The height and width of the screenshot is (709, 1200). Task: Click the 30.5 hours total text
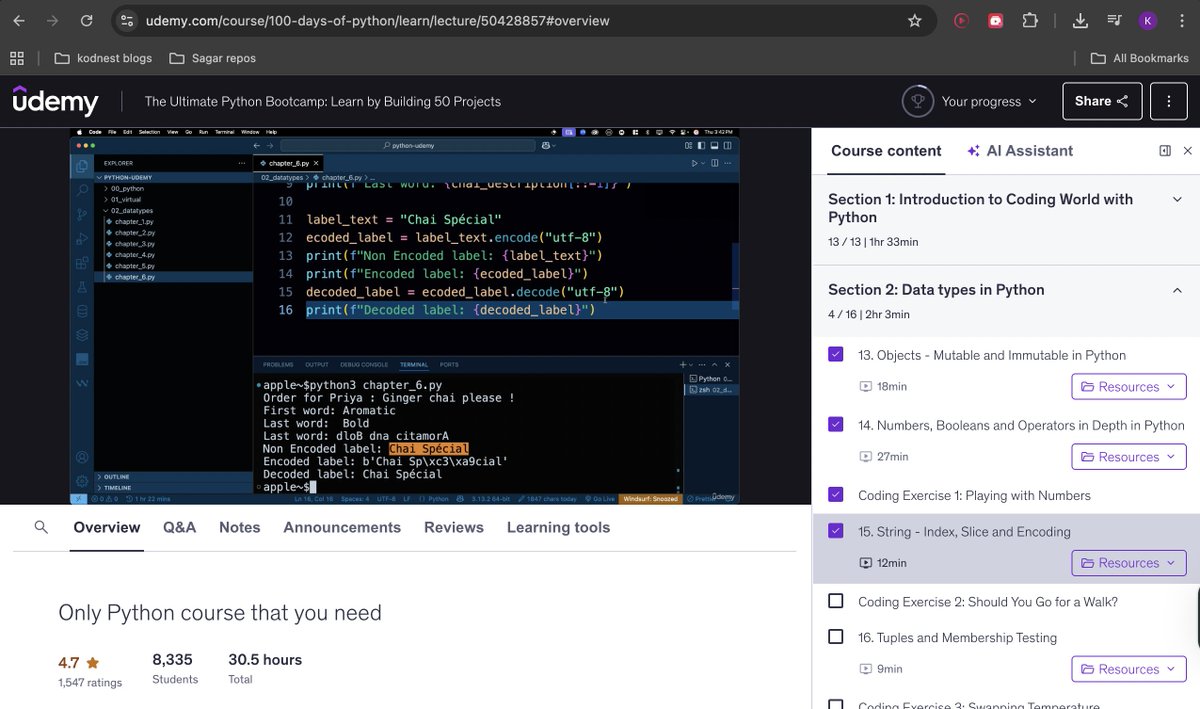pos(265,660)
